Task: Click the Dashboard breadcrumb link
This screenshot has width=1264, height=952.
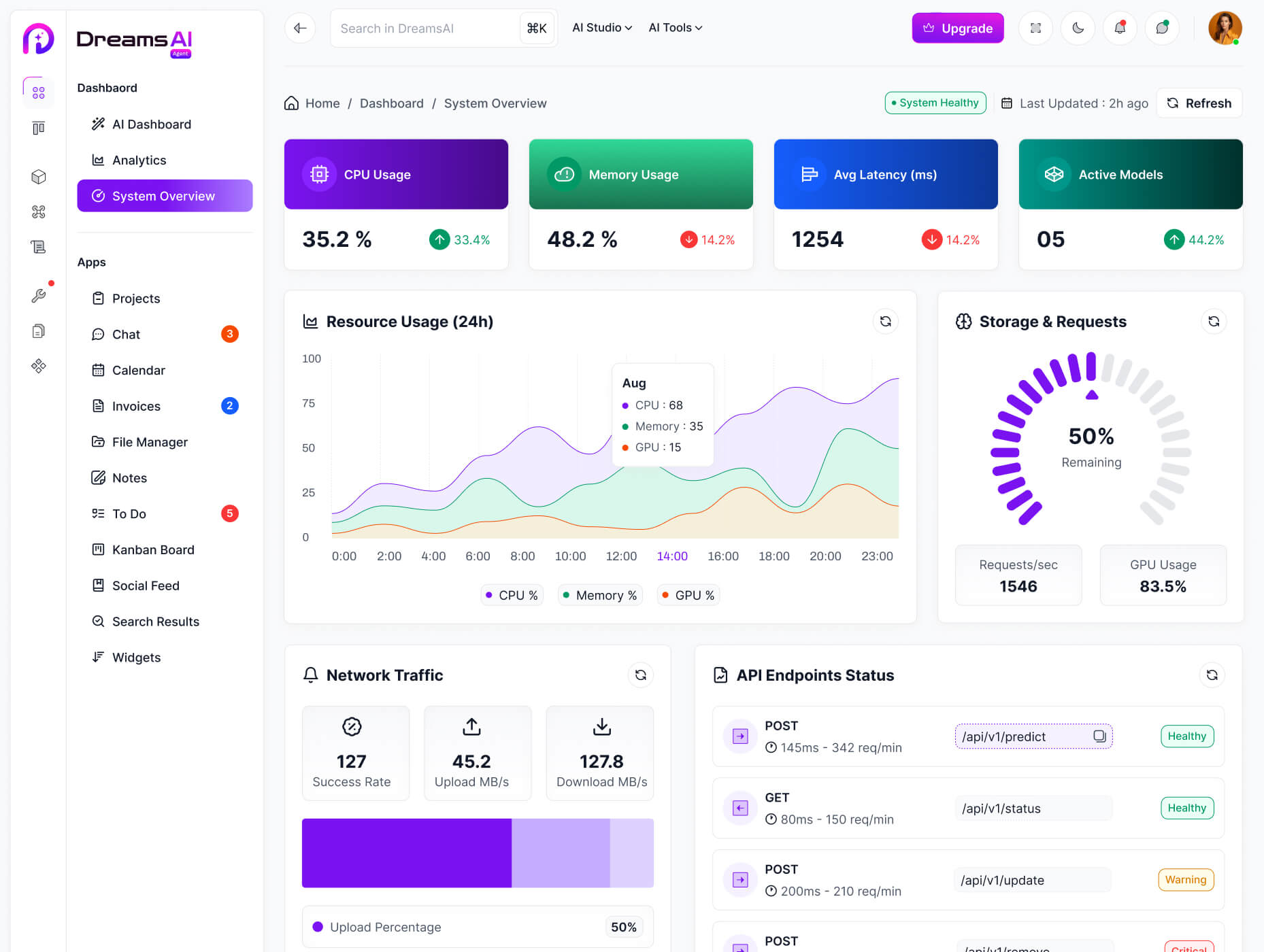Action: [x=391, y=103]
